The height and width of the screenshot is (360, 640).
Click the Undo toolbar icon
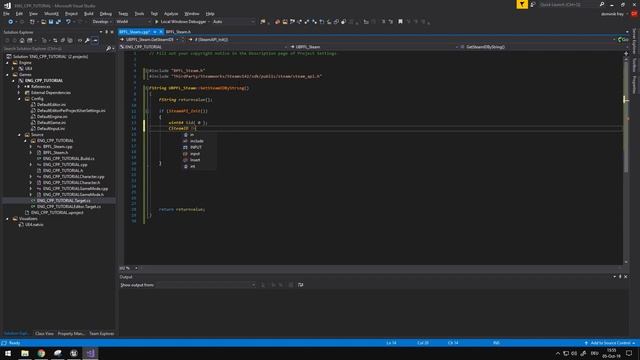tap(68, 22)
